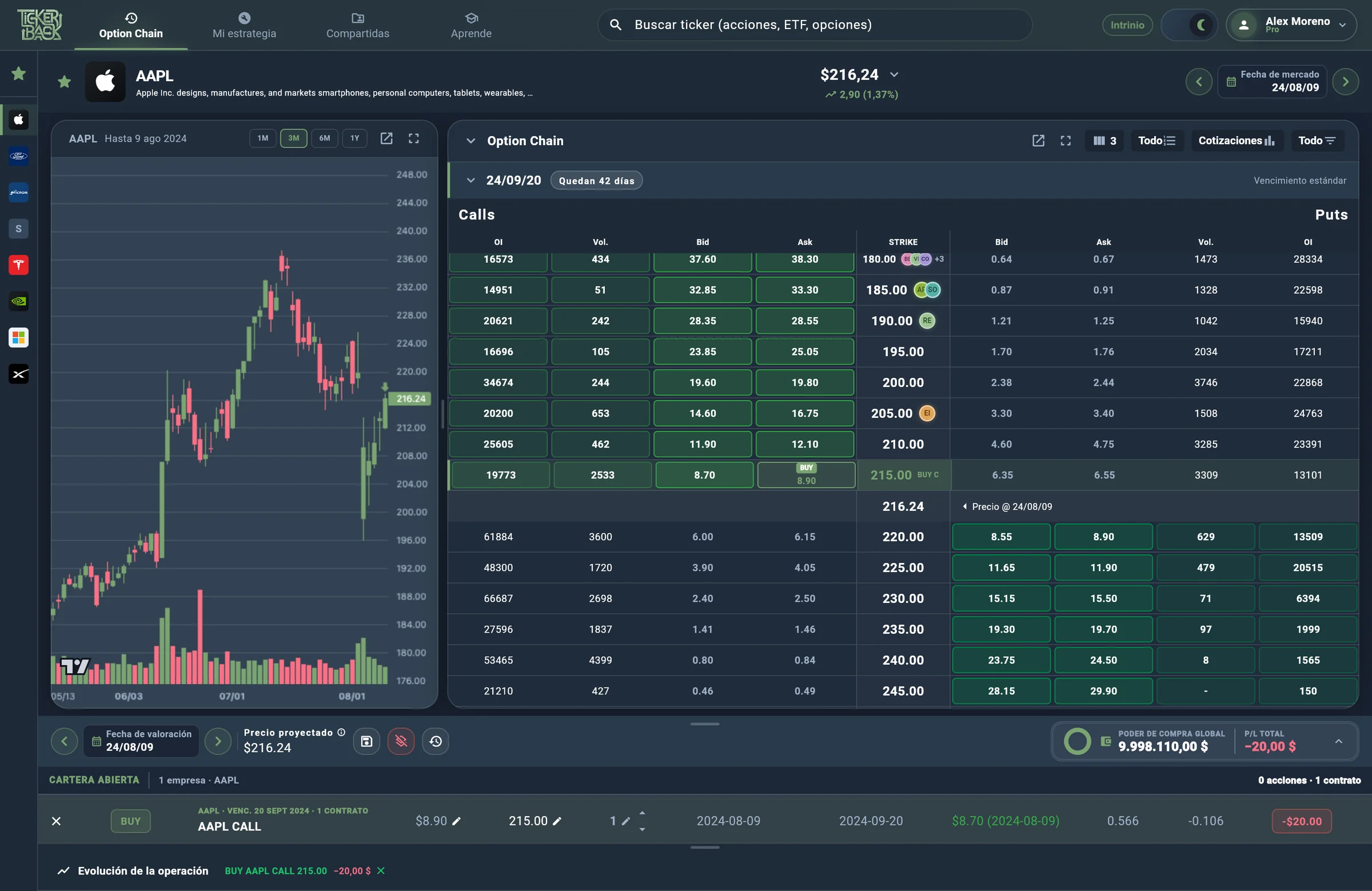Click the -$20.00 P/L badge on the position
This screenshot has height=891, width=1372.
[x=1302, y=821]
